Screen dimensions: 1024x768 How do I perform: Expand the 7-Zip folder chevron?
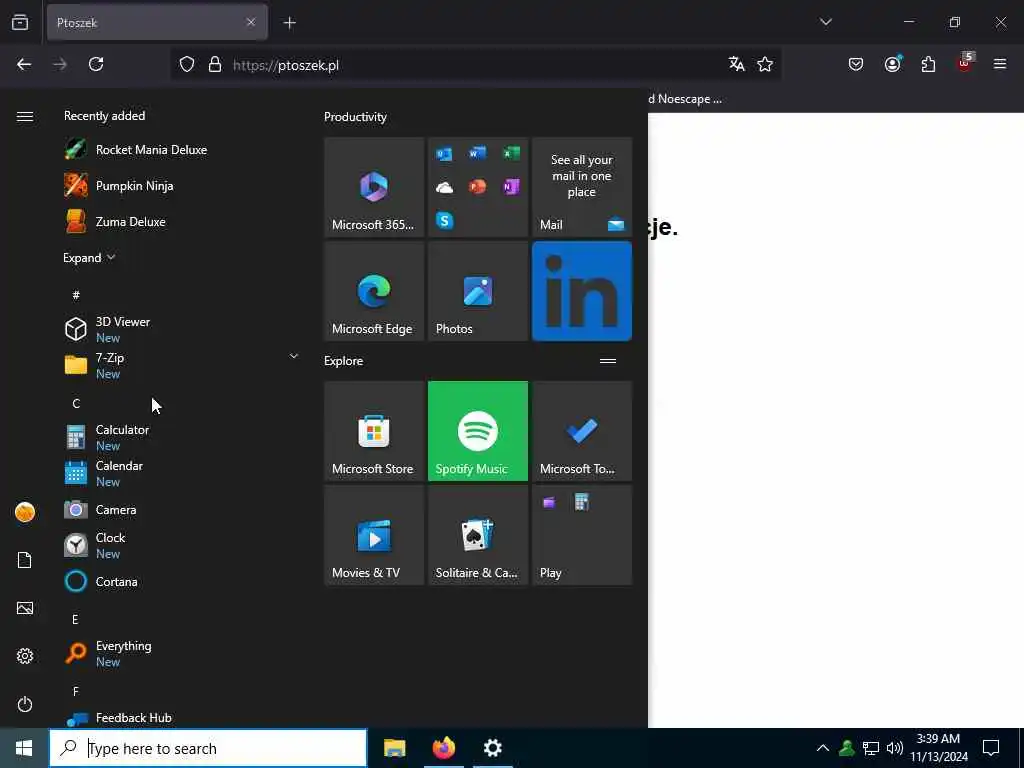tap(293, 357)
